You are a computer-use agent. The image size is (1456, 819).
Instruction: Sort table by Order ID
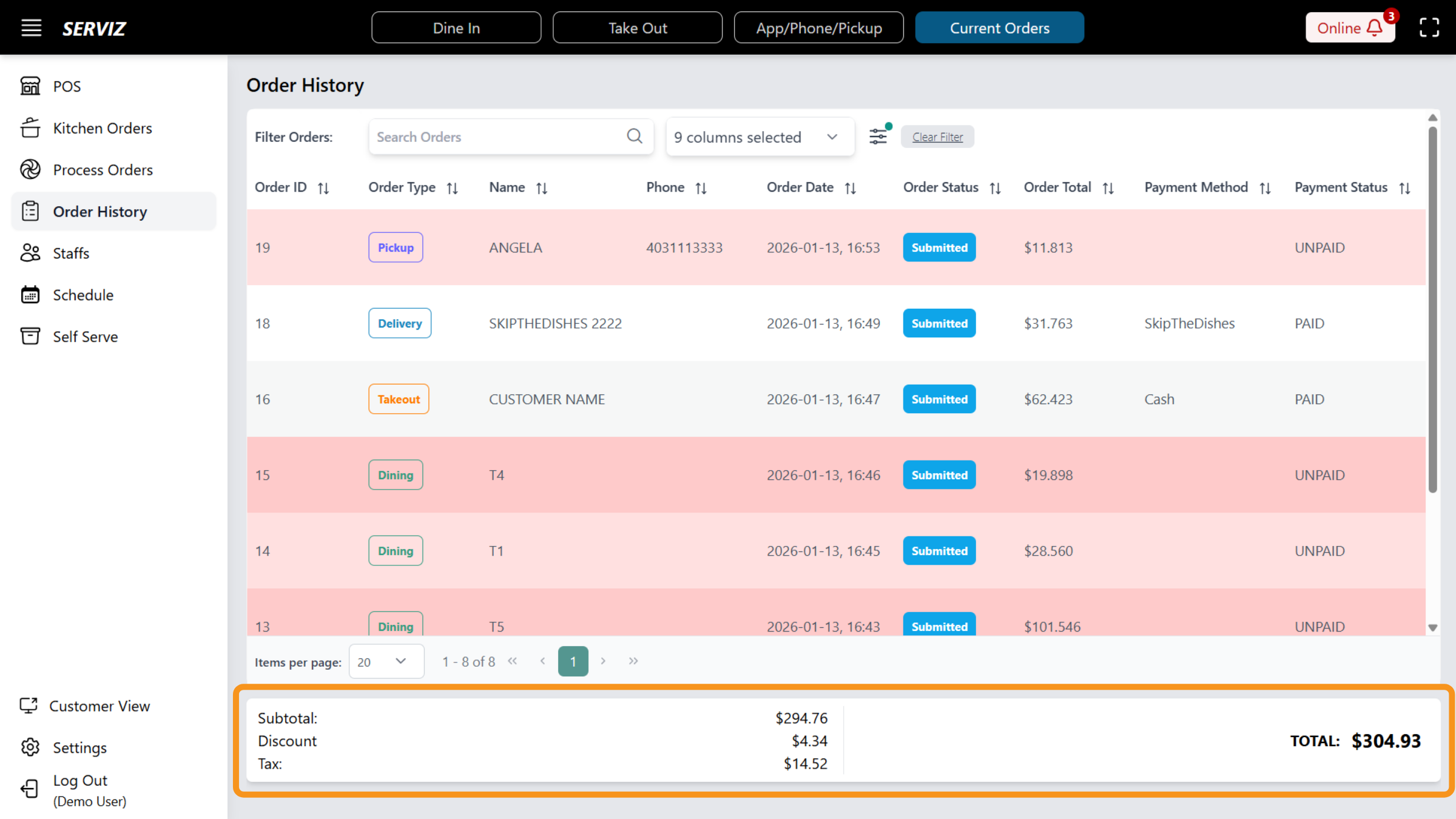tap(323, 188)
